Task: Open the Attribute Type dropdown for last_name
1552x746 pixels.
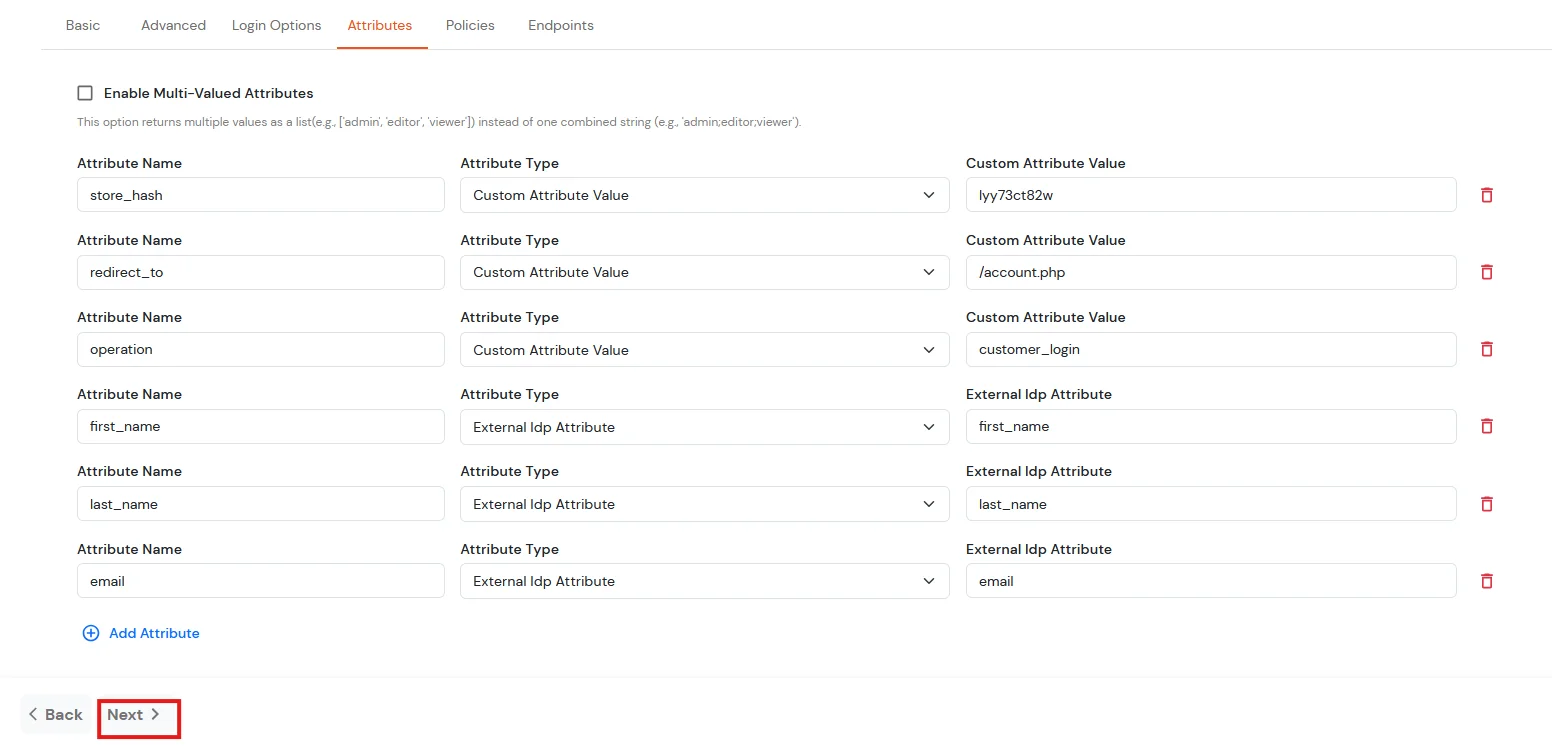Action: tap(704, 504)
